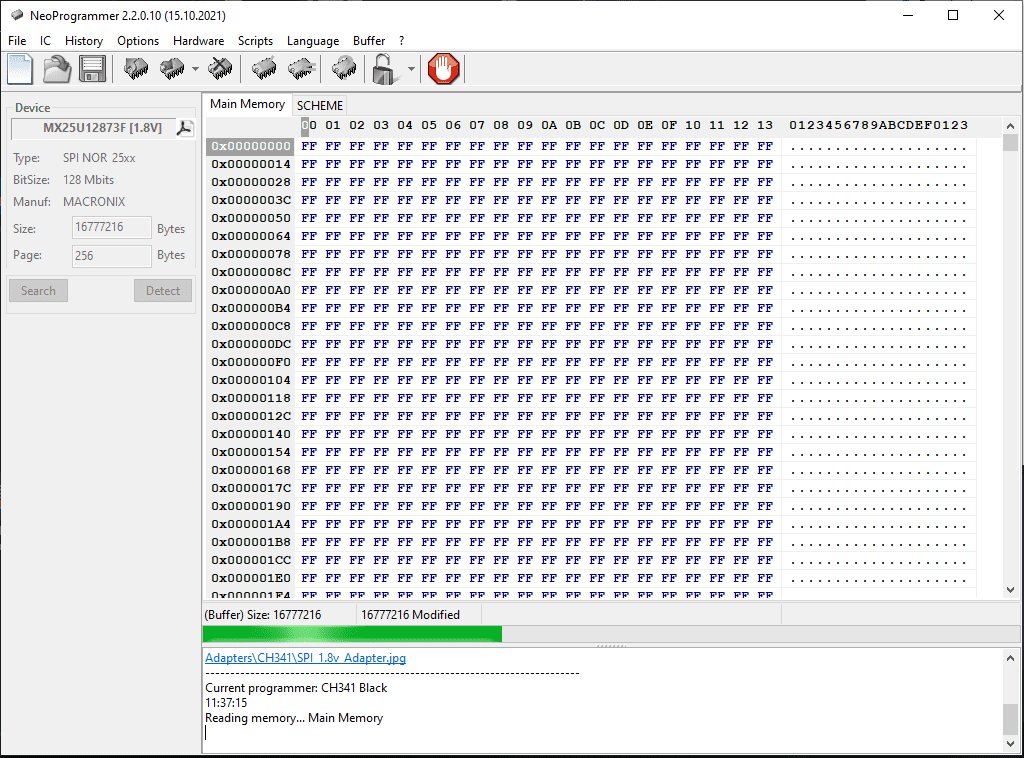The image size is (1024, 758).
Task: Click the Erase IC crossed-chip icon
Action: [x=220, y=69]
